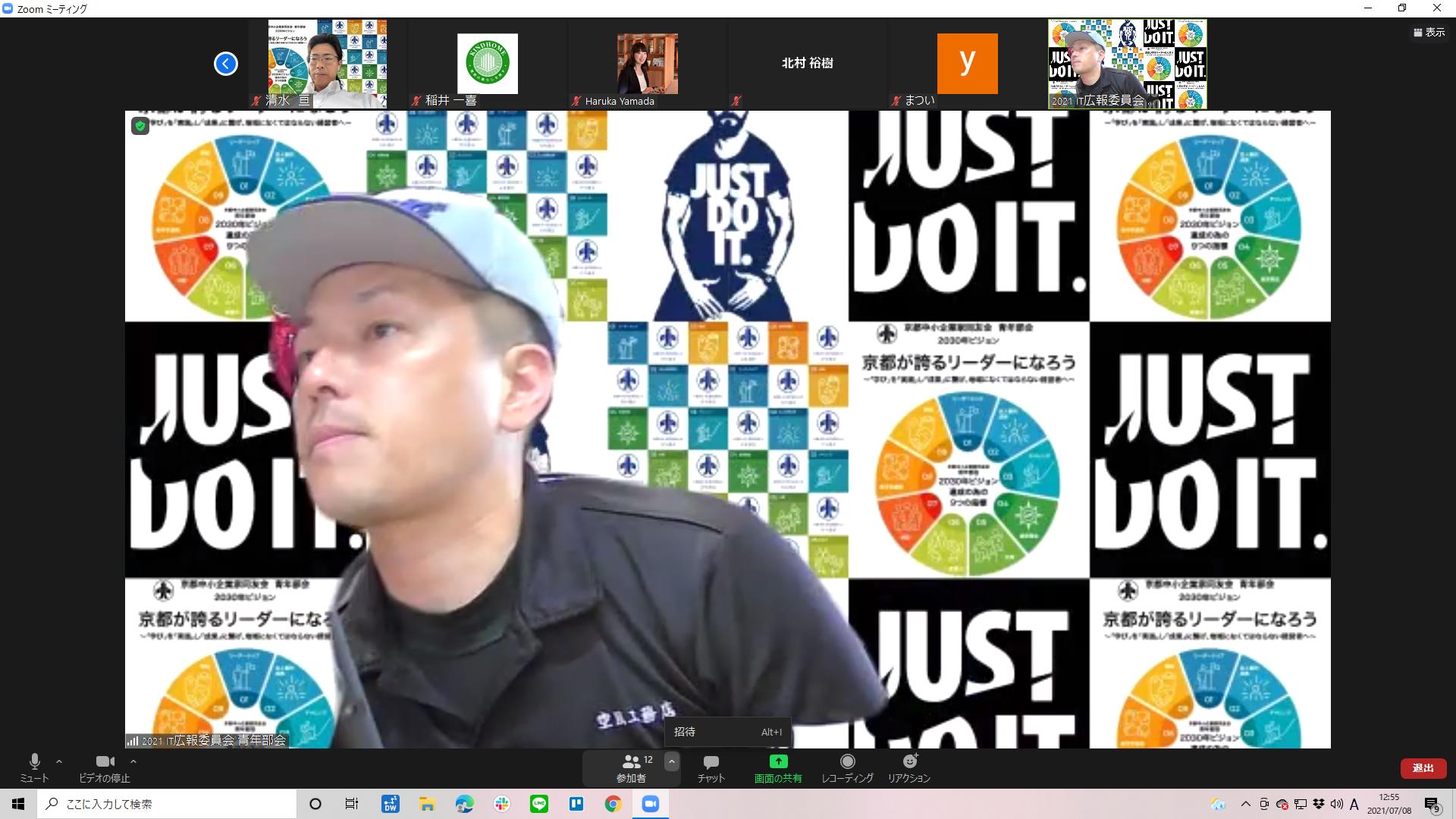Image resolution: width=1456 pixels, height=819 pixels.
Task: Click the taskbar search box
Action: pos(167,804)
